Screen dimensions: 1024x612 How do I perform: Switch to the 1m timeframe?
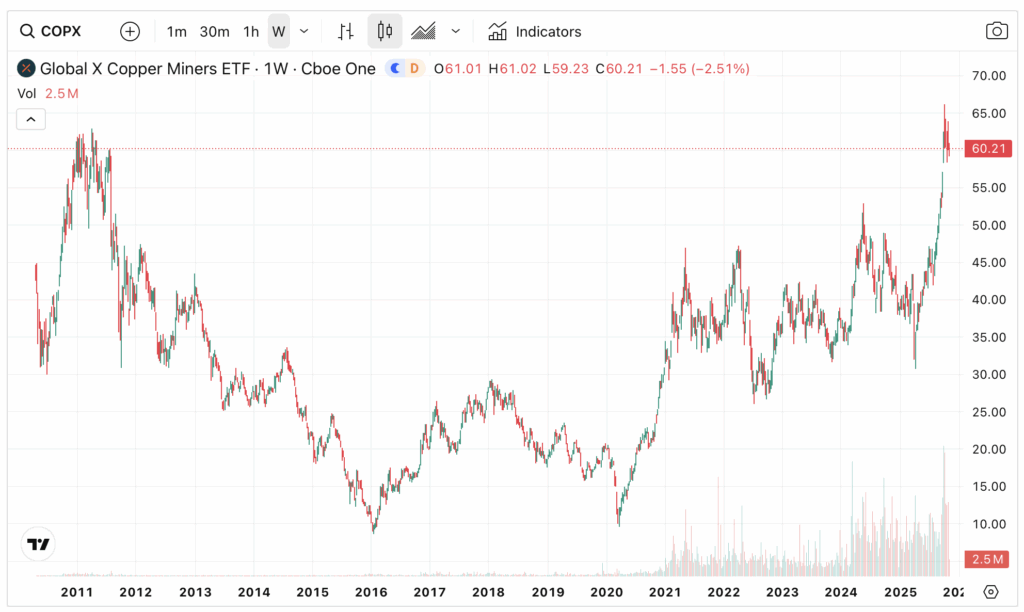coord(177,31)
